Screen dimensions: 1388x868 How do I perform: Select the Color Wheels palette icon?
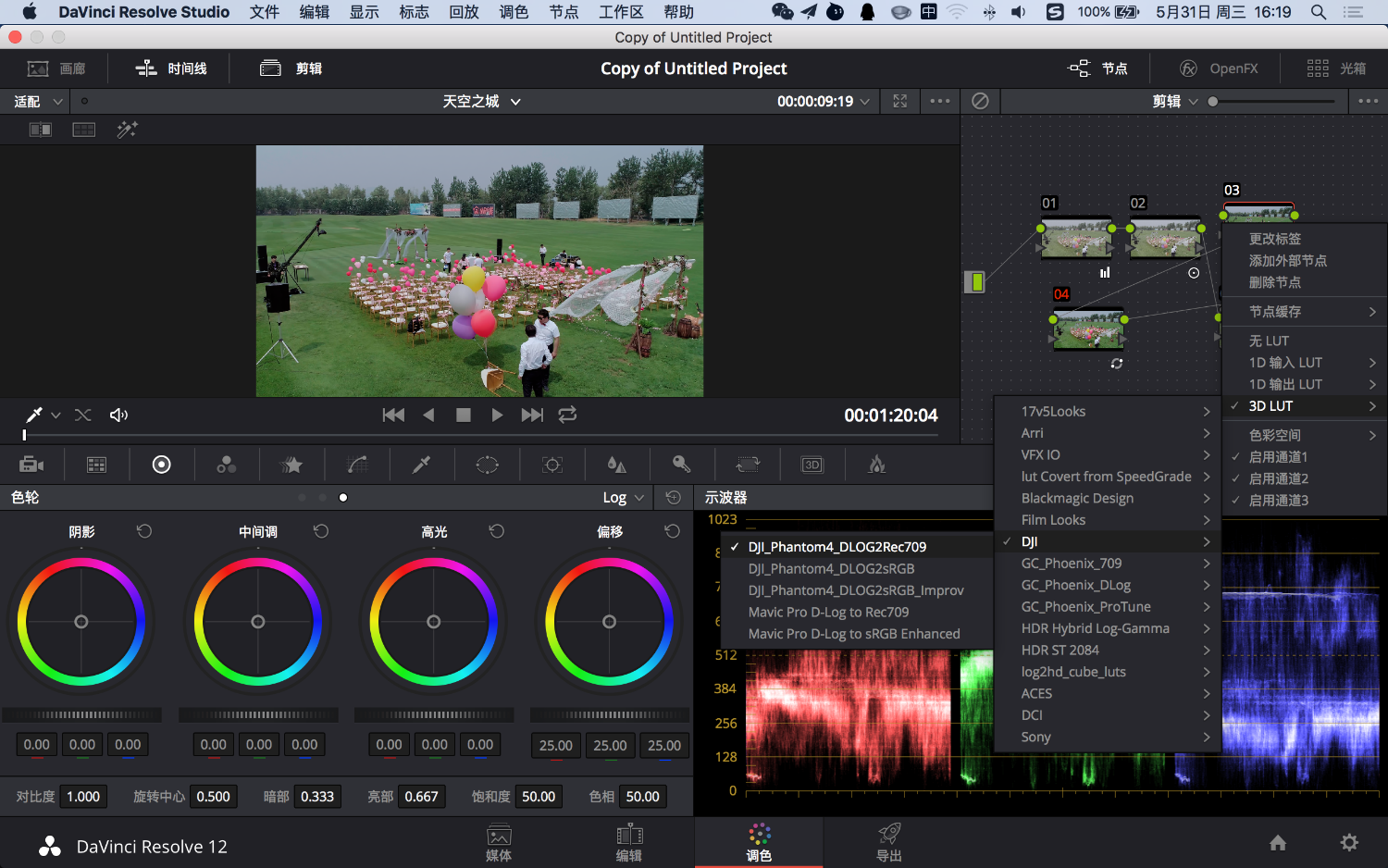coord(161,465)
